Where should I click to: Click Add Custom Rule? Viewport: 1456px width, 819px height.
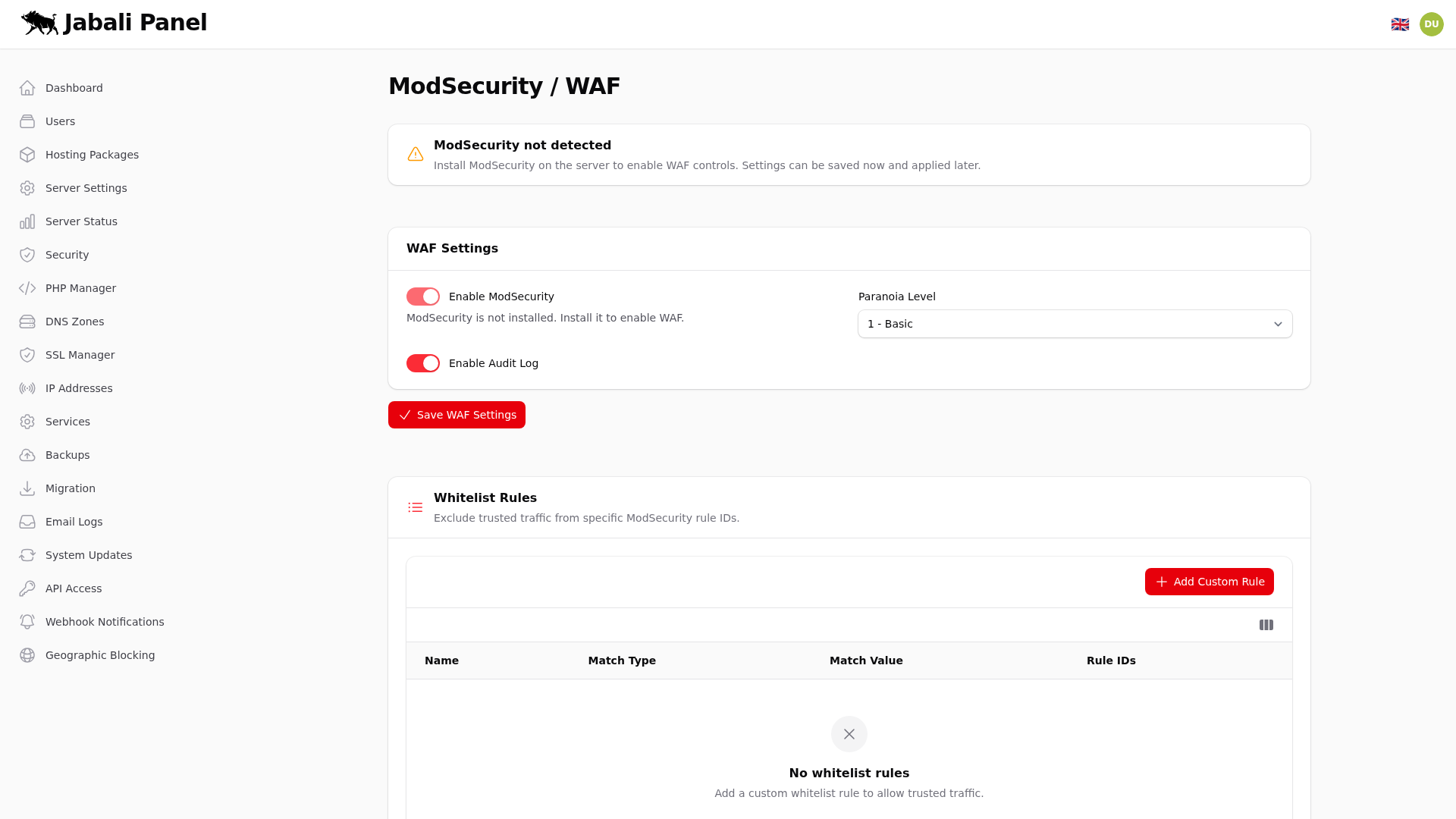pyautogui.click(x=1209, y=582)
